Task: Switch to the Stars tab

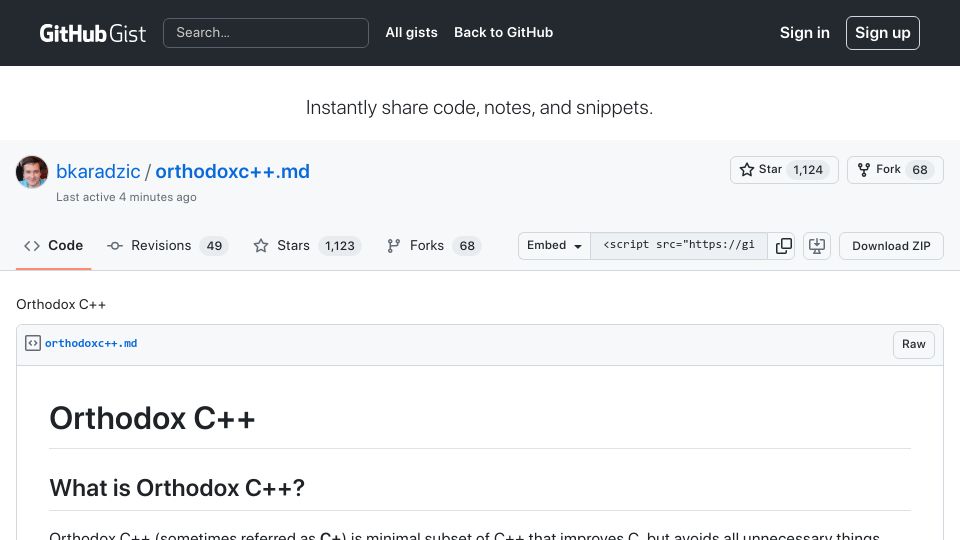Action: coord(307,246)
